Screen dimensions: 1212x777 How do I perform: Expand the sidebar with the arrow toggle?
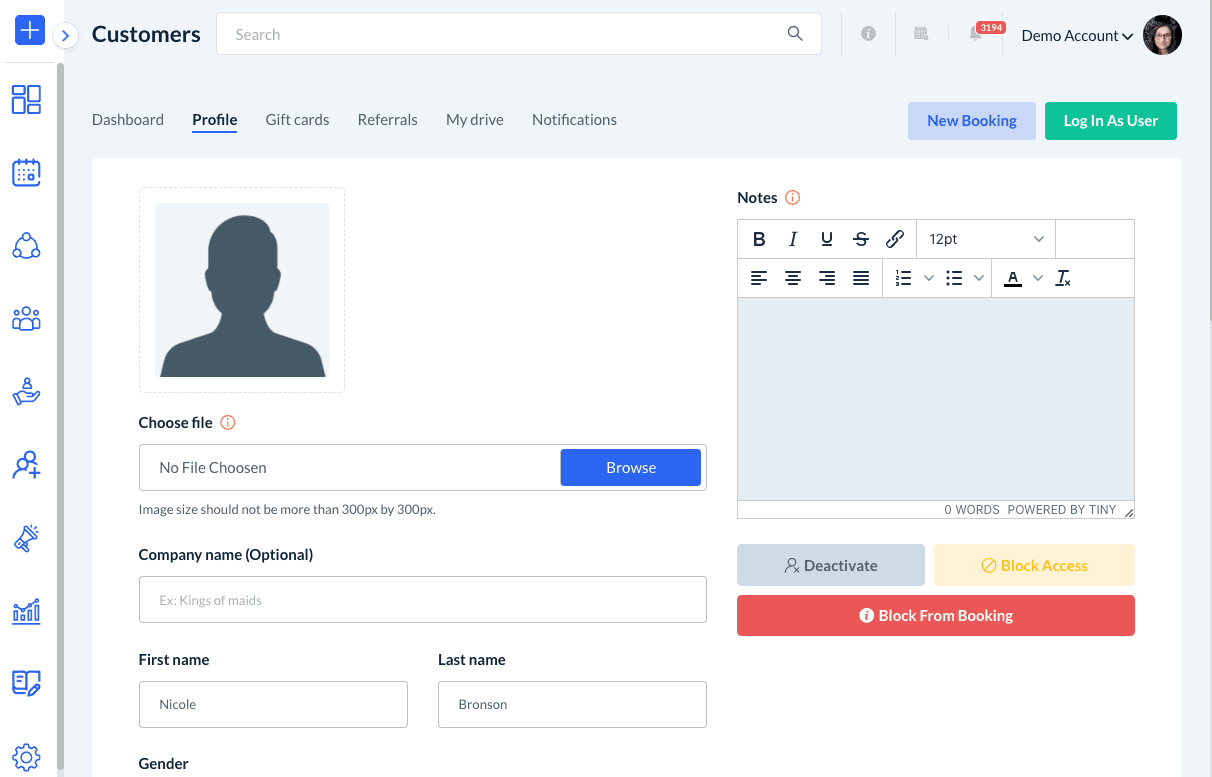coord(65,36)
